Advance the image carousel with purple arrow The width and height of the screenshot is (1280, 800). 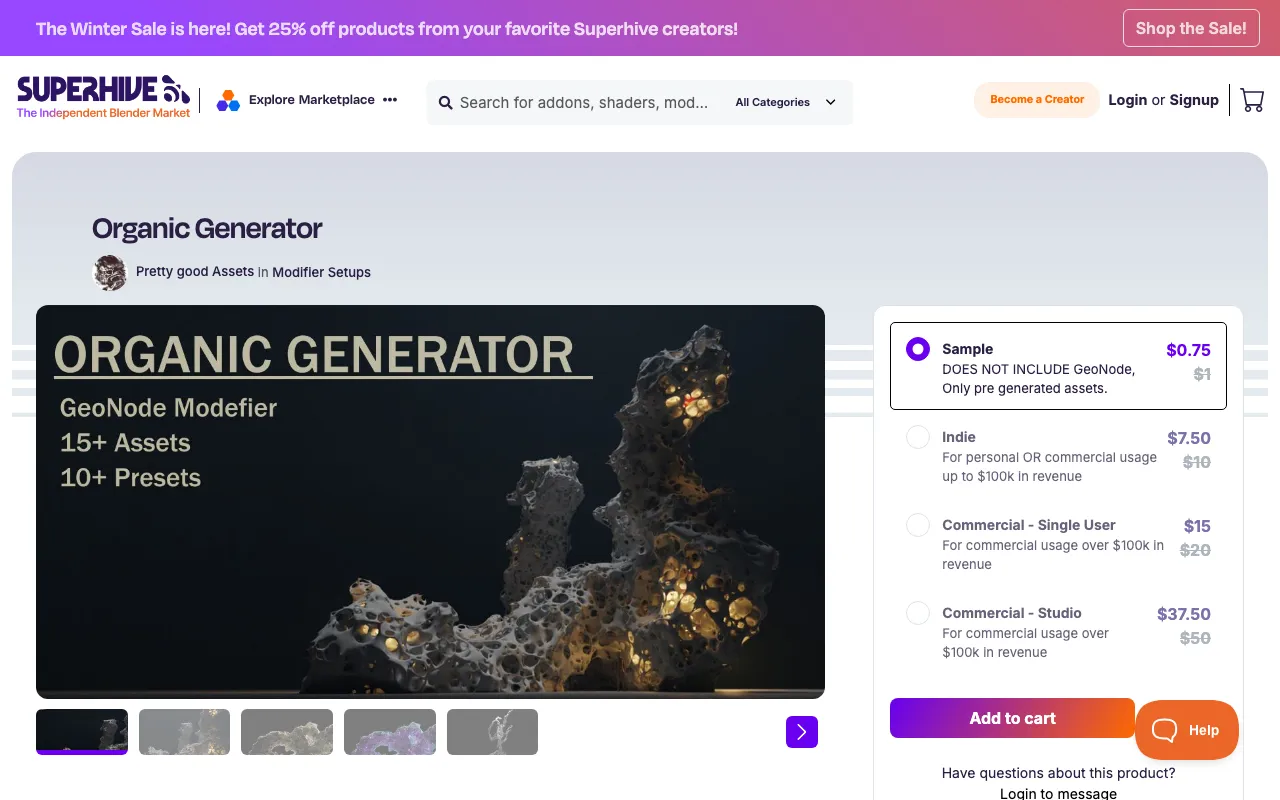801,732
